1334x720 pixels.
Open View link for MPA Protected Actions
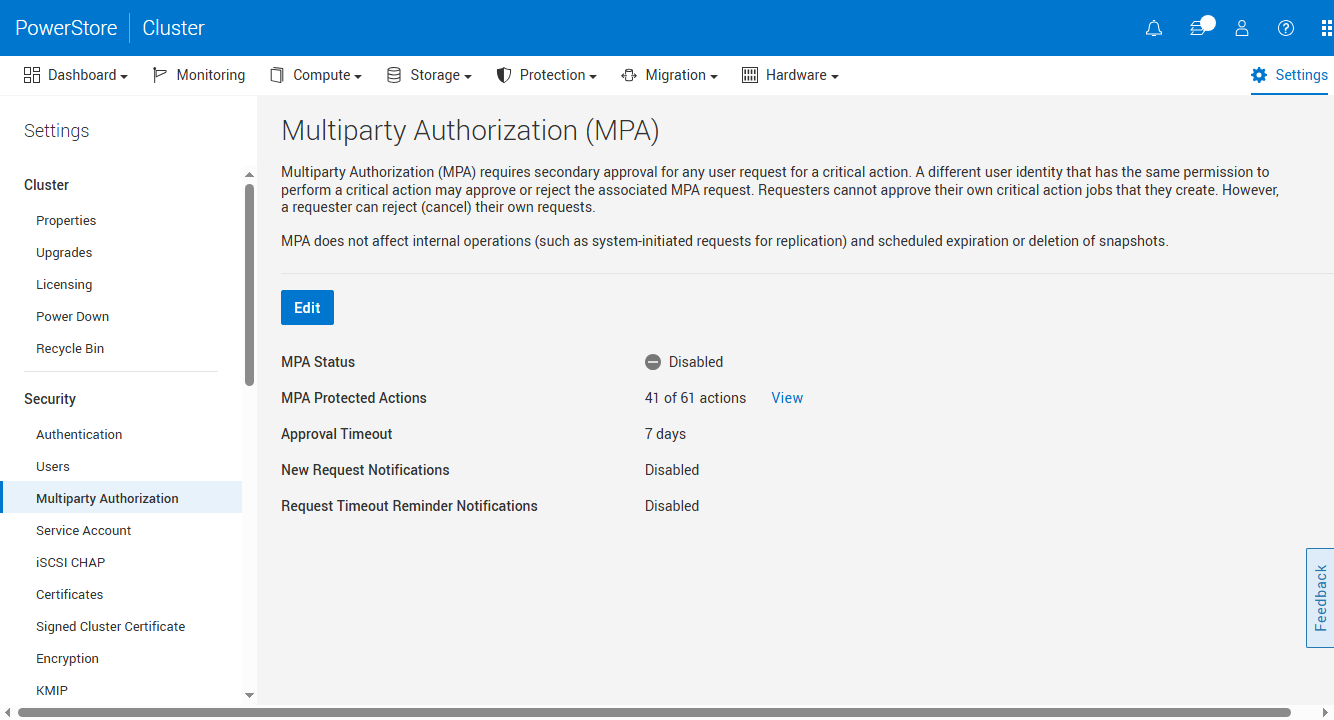point(787,398)
